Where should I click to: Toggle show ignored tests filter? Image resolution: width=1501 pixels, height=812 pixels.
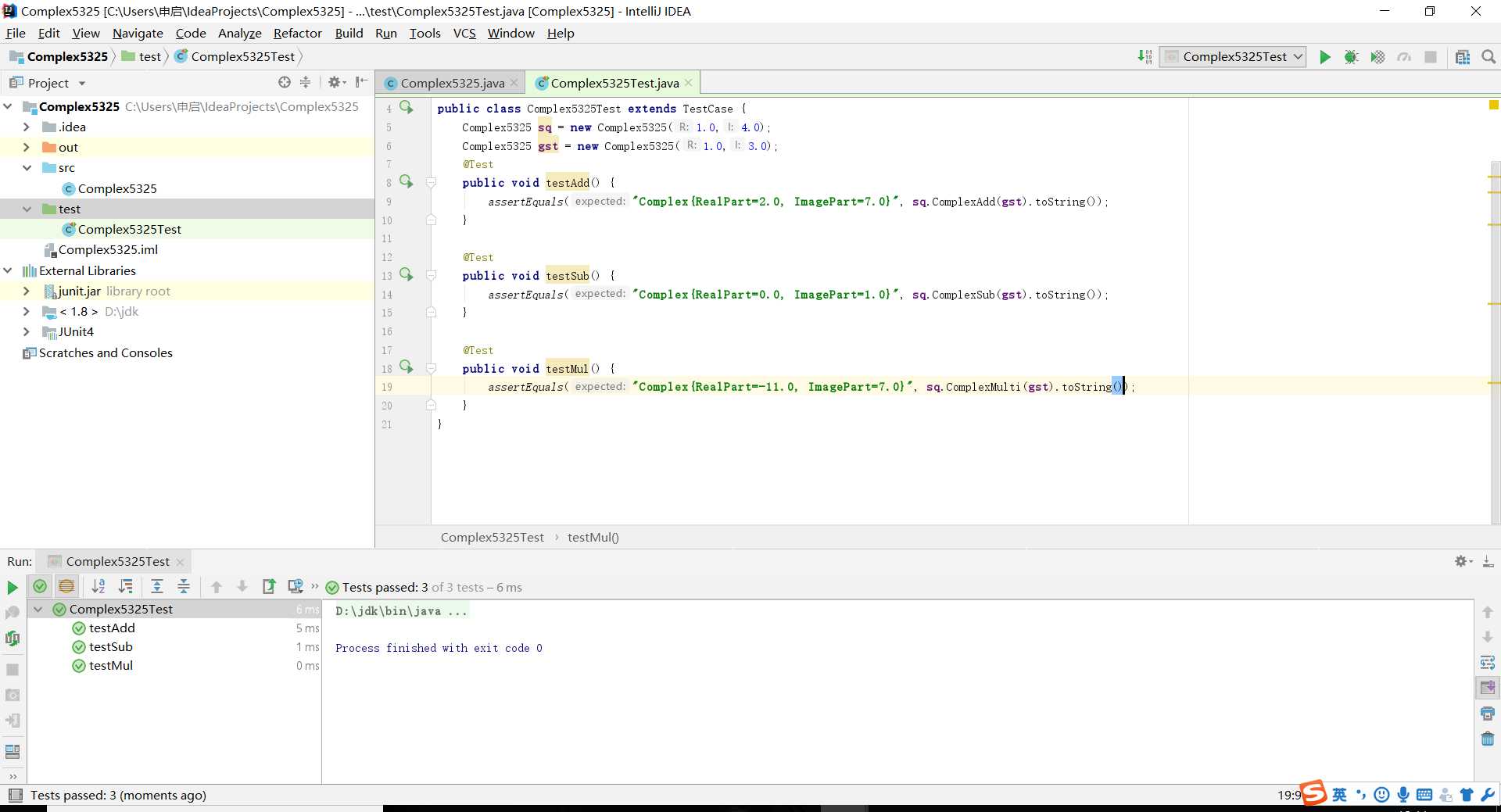(x=66, y=586)
